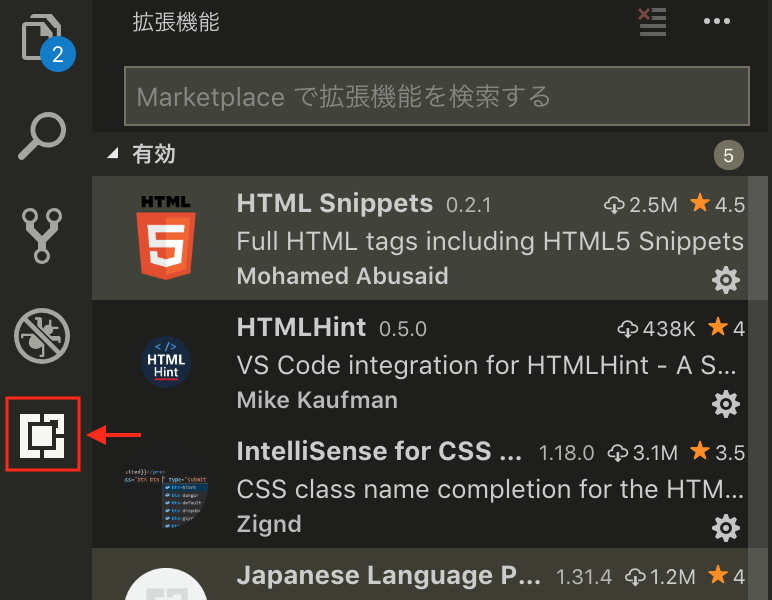Click the HTMLHint round logo icon
The image size is (772, 600).
pos(166,362)
